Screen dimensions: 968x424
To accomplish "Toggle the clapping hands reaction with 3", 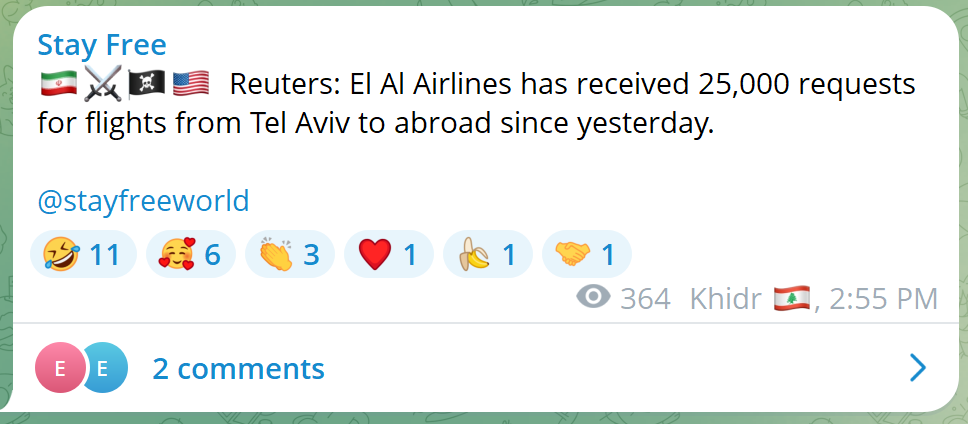I will click(290, 254).
